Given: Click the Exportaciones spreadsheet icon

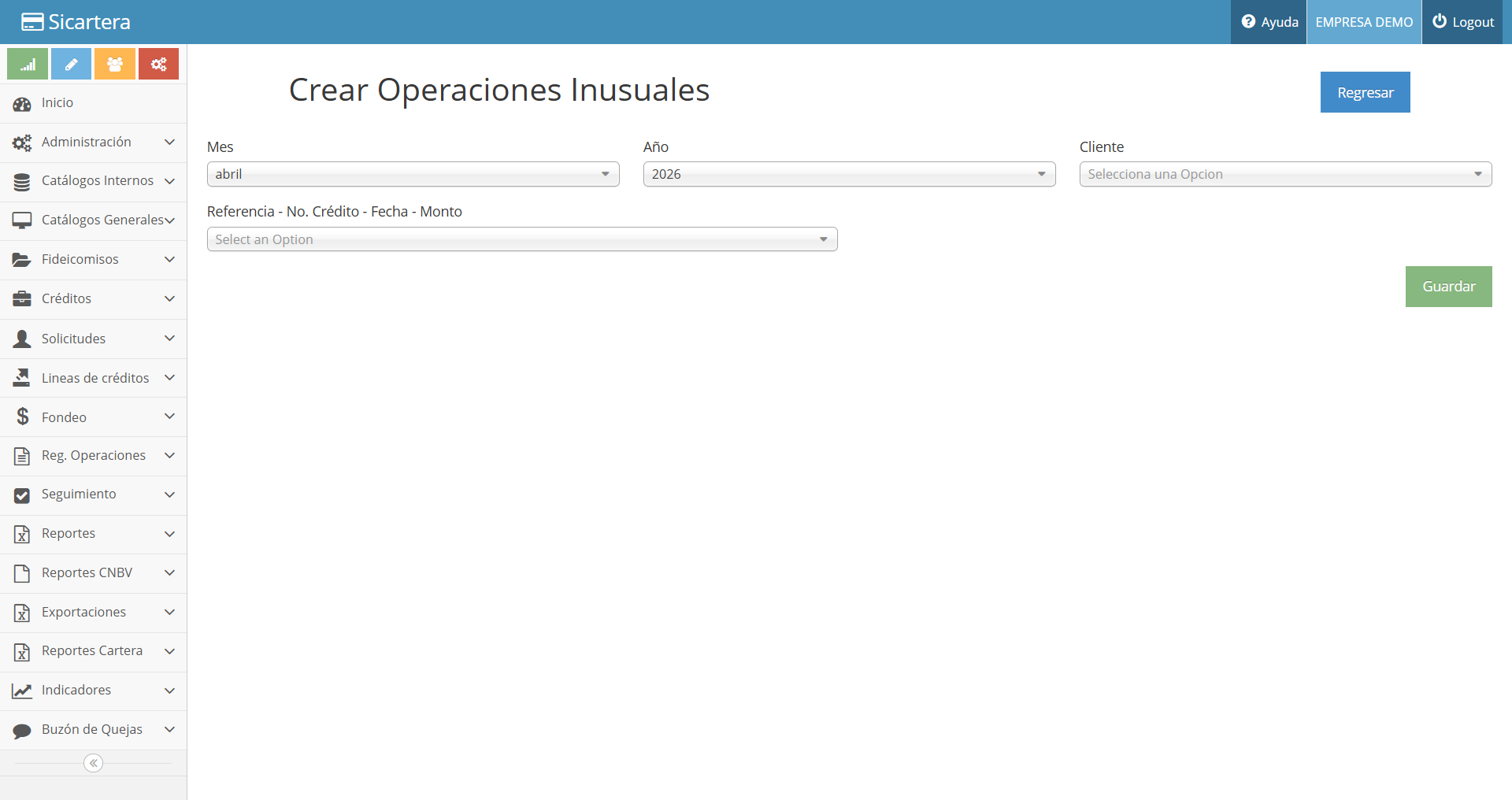Looking at the screenshot, I should pyautogui.click(x=22, y=613).
